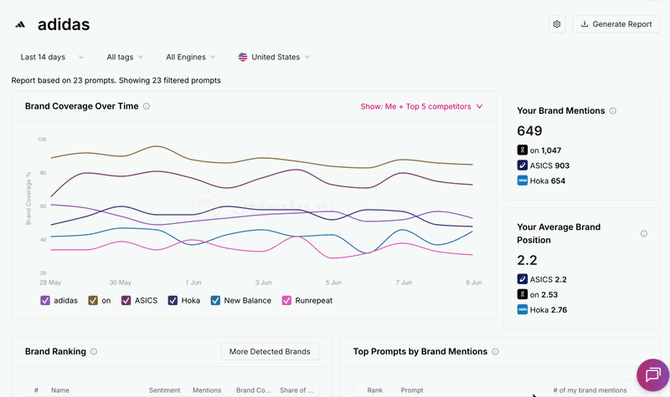This screenshot has width=670, height=397.
Task: Open info icon beside Brand Ranking
Action: (x=94, y=351)
